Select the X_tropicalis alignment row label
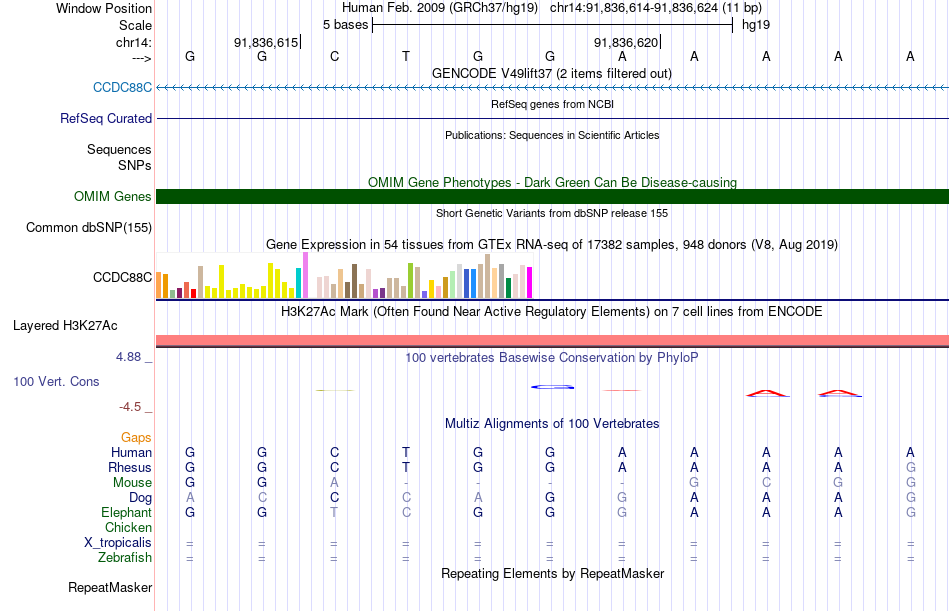 coord(118,543)
